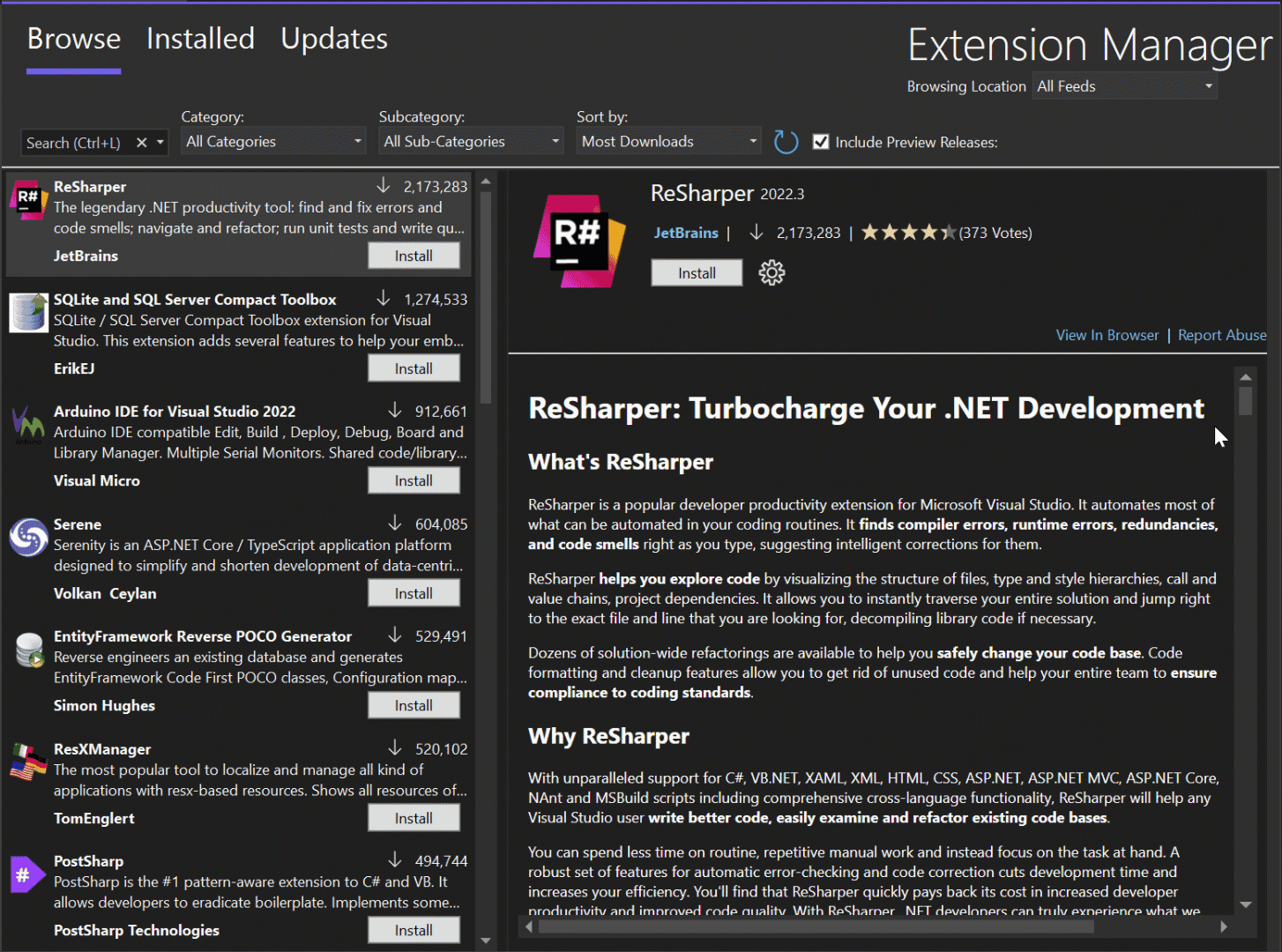Image resolution: width=1282 pixels, height=952 pixels.
Task: Click publisher name Visual Micro
Action: point(97,480)
